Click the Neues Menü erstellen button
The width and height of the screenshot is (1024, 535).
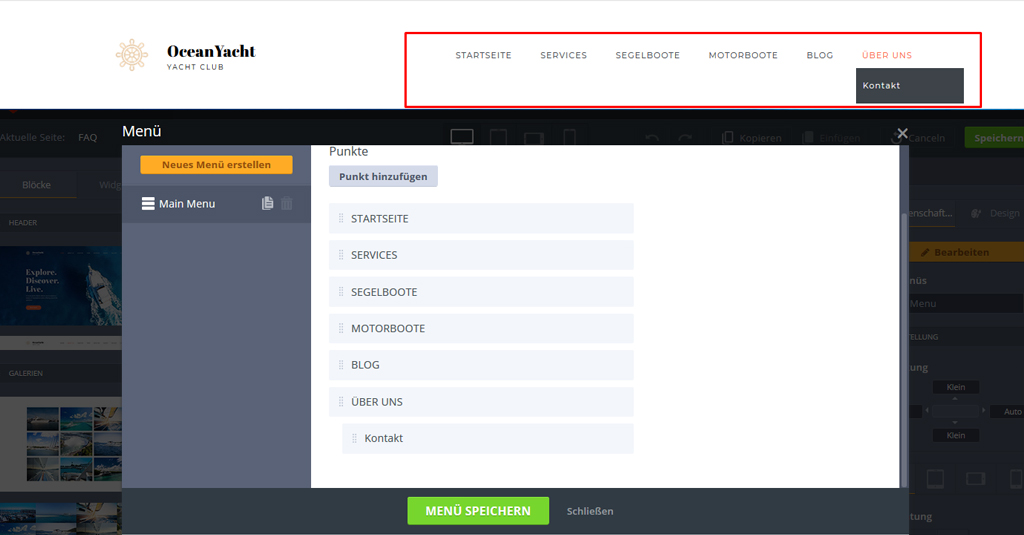pyautogui.click(x=216, y=165)
